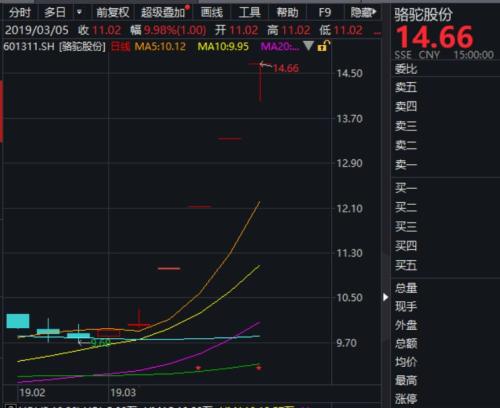This screenshot has height=408, width=500.
Task: Open the 工具 tools menu
Action: [x=250, y=13]
